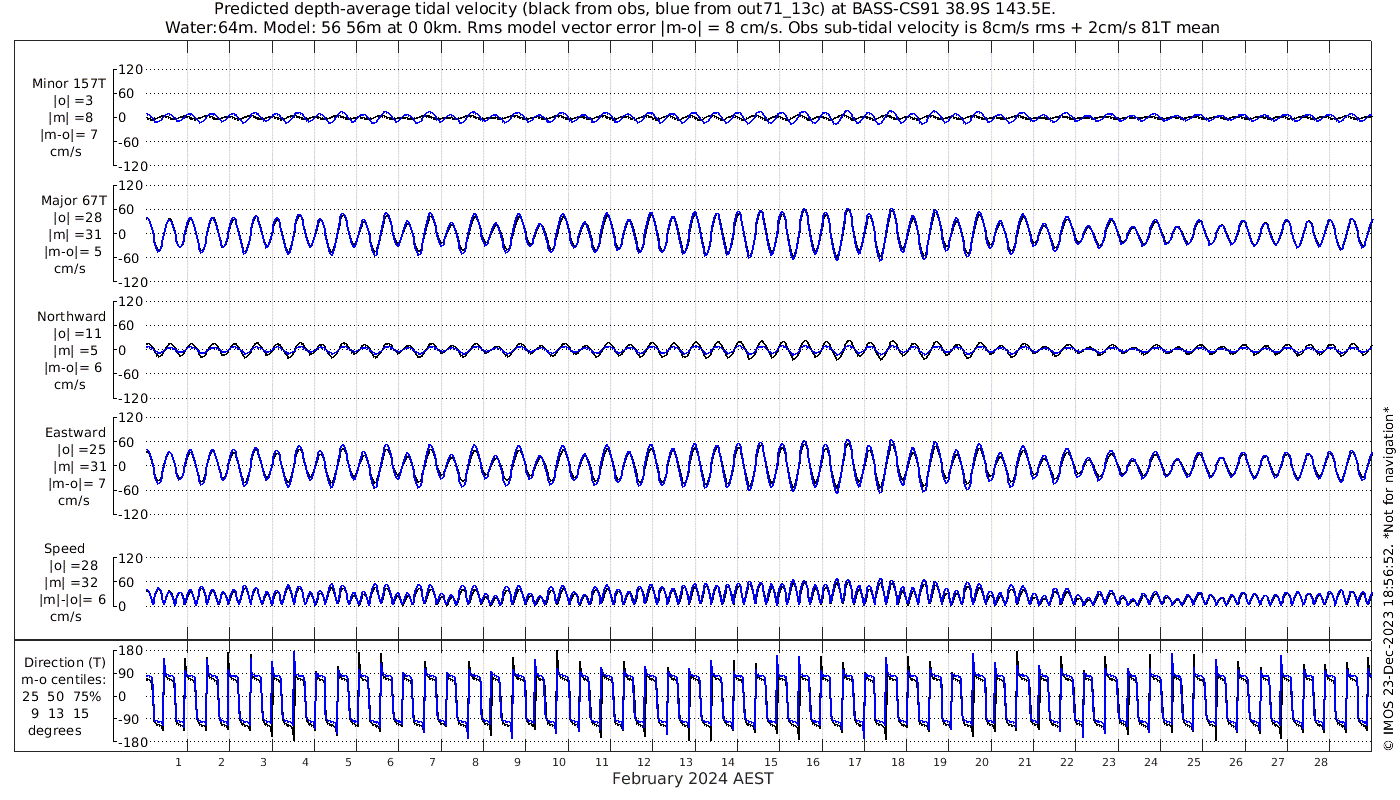Click the 'm-o centiles:' label
1400x800 pixels.
(x=64, y=679)
